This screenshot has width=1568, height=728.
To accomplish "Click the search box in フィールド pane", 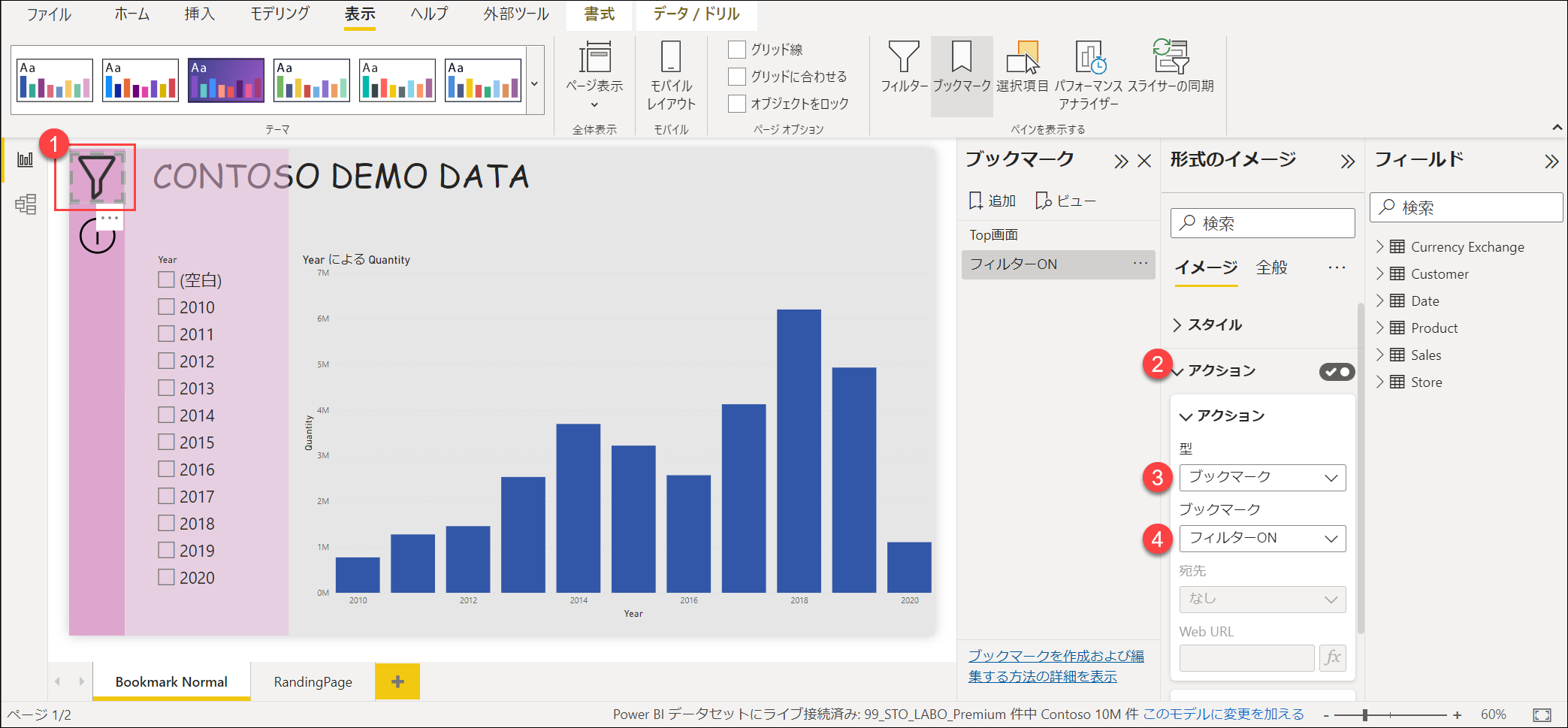I will coord(1466,207).
